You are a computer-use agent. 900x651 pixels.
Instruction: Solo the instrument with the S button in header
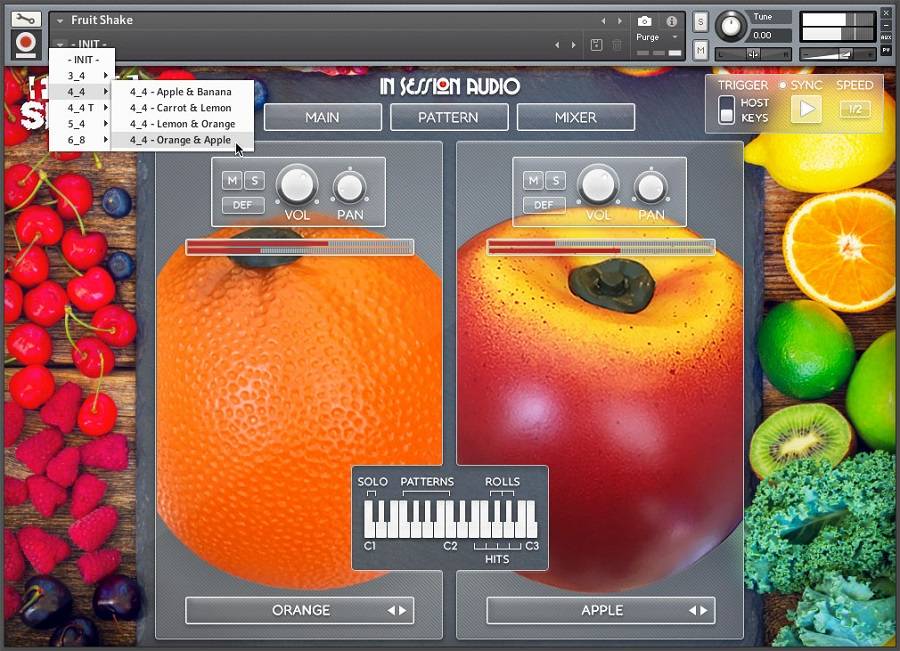click(x=700, y=22)
